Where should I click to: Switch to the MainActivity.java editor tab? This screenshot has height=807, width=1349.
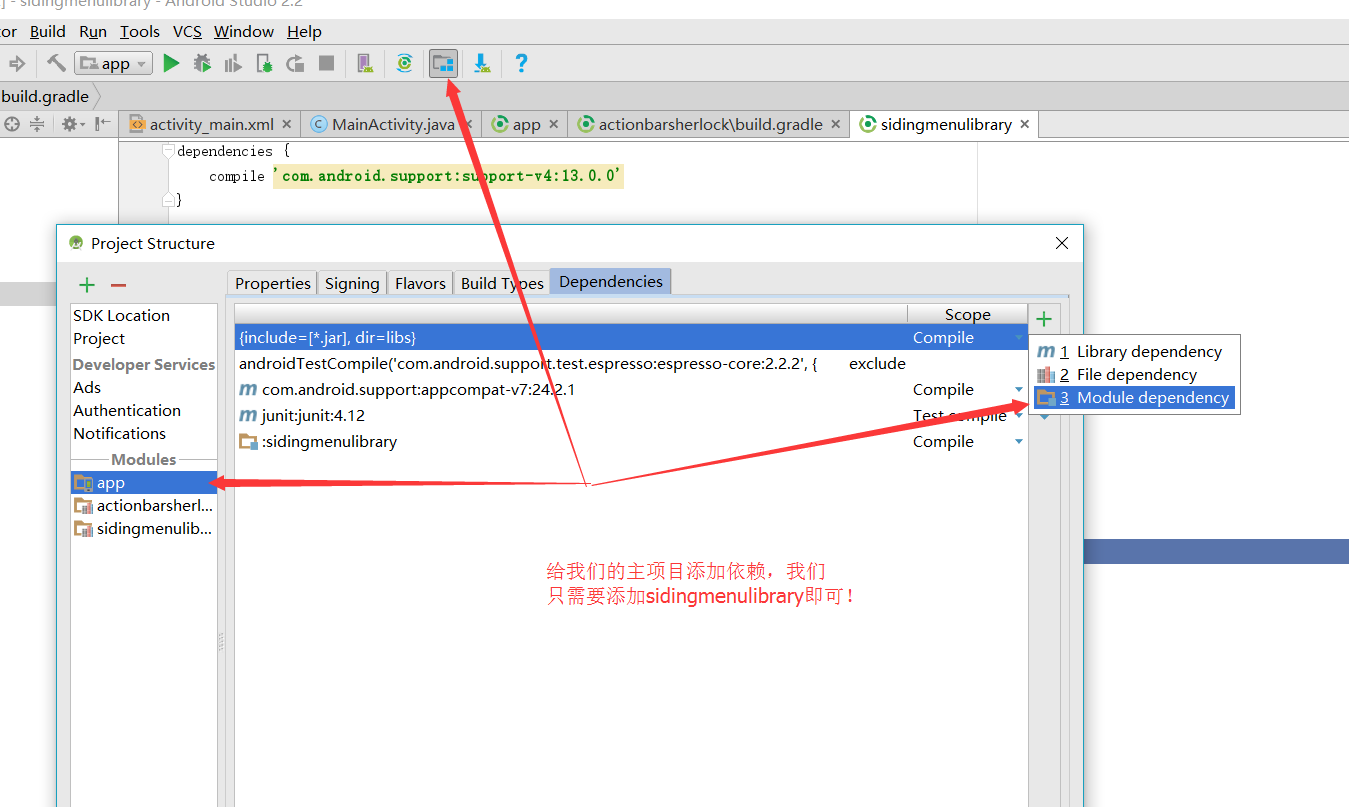click(392, 124)
